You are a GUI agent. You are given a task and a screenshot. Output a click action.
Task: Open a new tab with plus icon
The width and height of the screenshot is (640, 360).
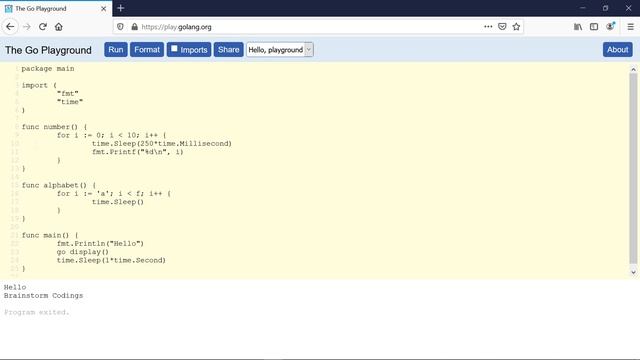(120, 8)
